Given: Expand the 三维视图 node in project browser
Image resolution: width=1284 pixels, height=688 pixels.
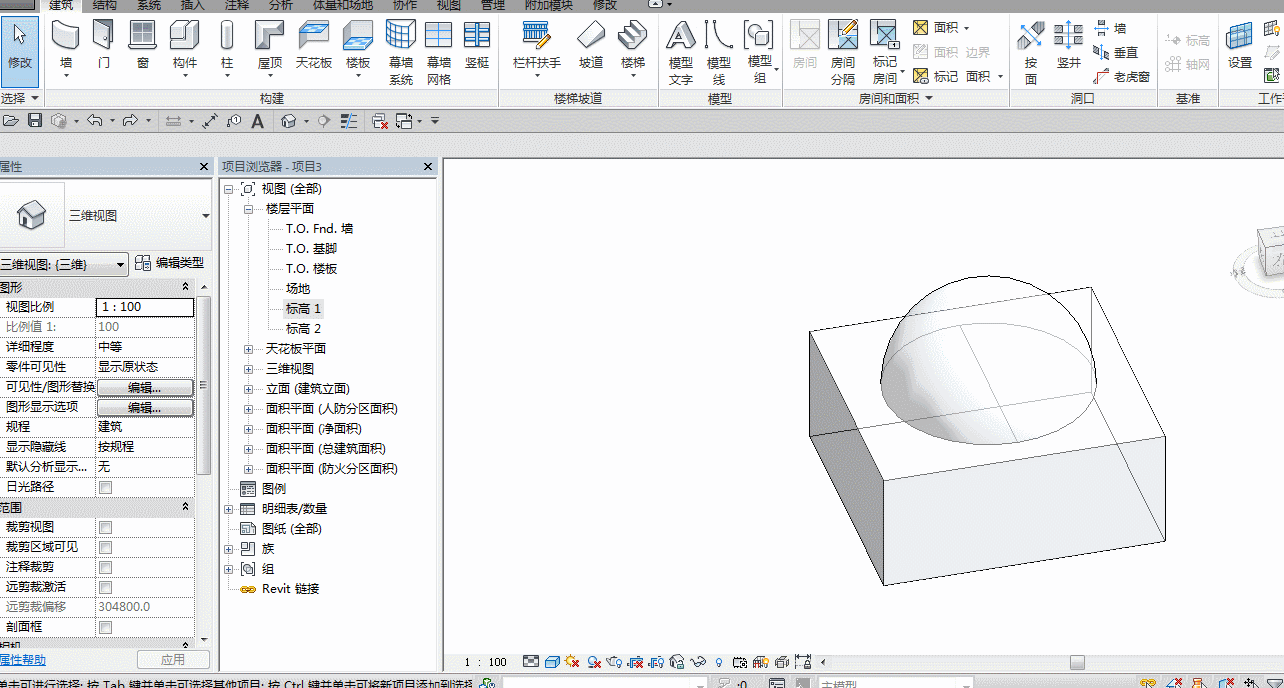Looking at the screenshot, I should tap(248, 369).
